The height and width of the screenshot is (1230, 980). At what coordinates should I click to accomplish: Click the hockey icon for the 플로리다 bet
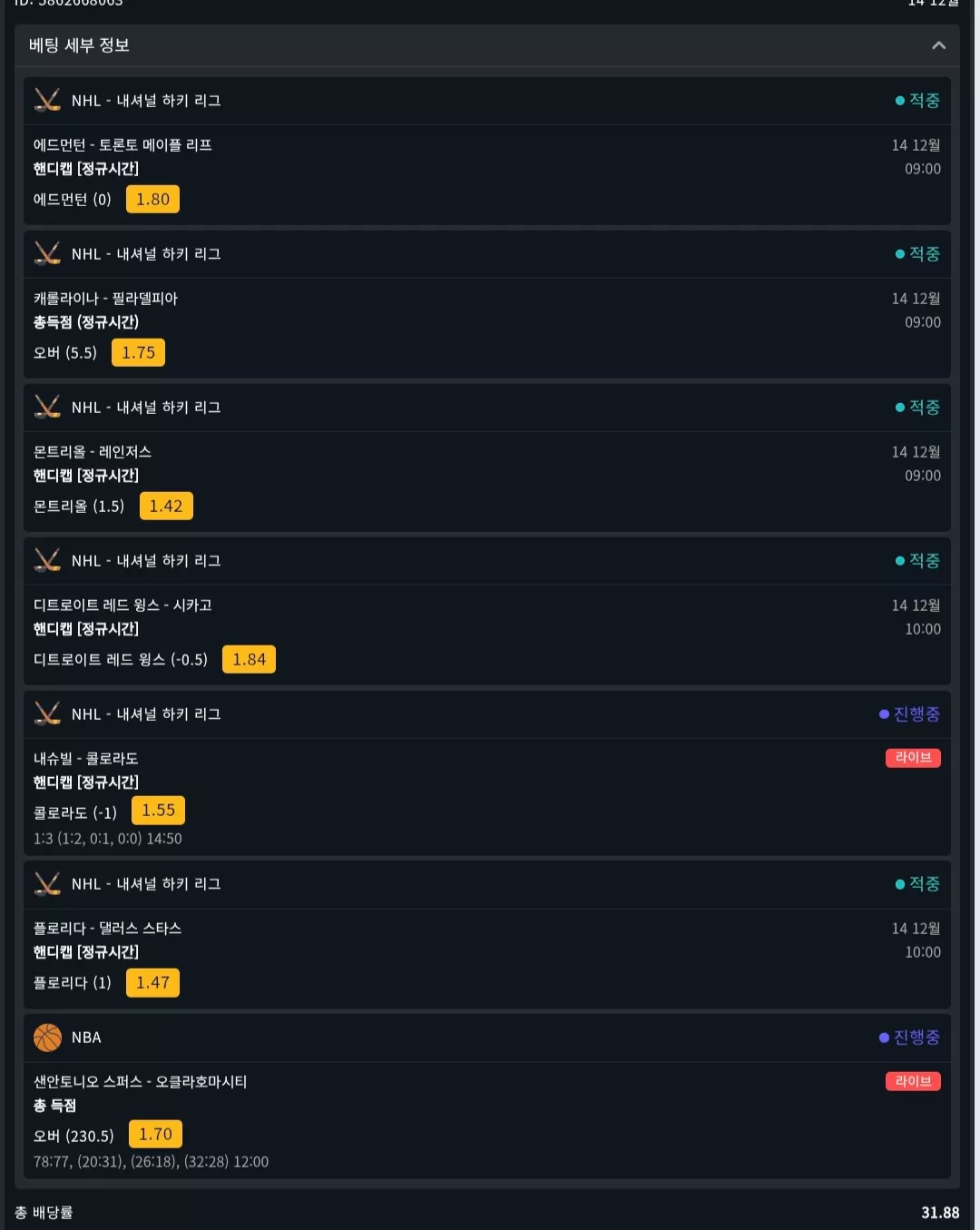click(47, 883)
